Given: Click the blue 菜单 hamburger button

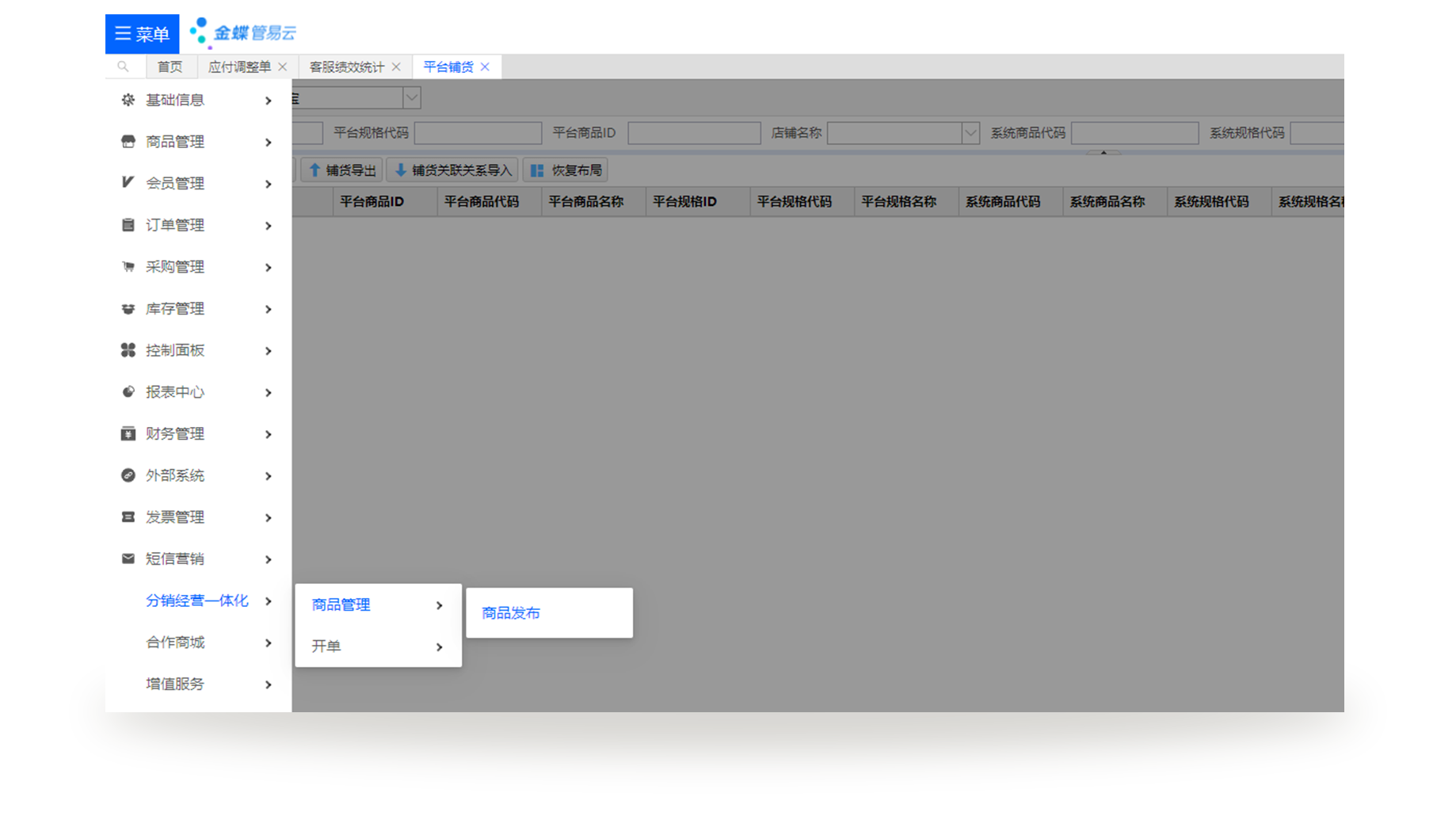Looking at the screenshot, I should tap(142, 33).
